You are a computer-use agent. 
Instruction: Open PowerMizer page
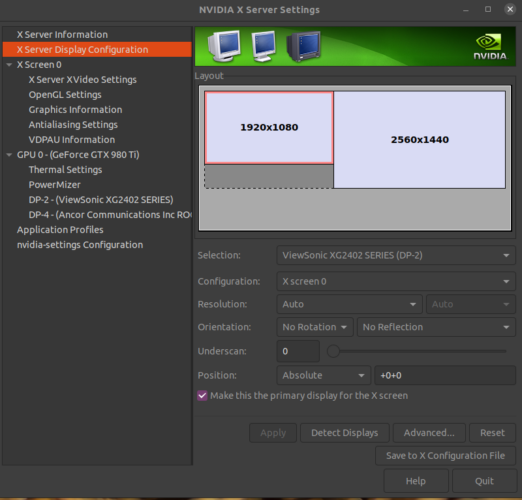coord(55,185)
